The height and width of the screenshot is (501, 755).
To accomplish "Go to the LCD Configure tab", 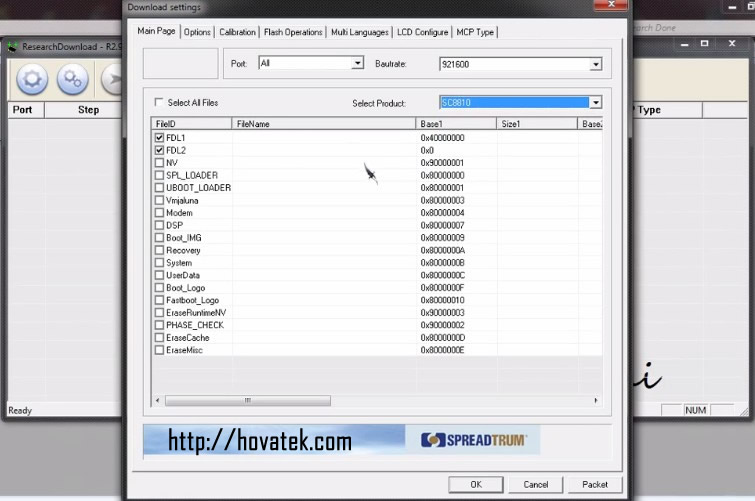I will 422,32.
